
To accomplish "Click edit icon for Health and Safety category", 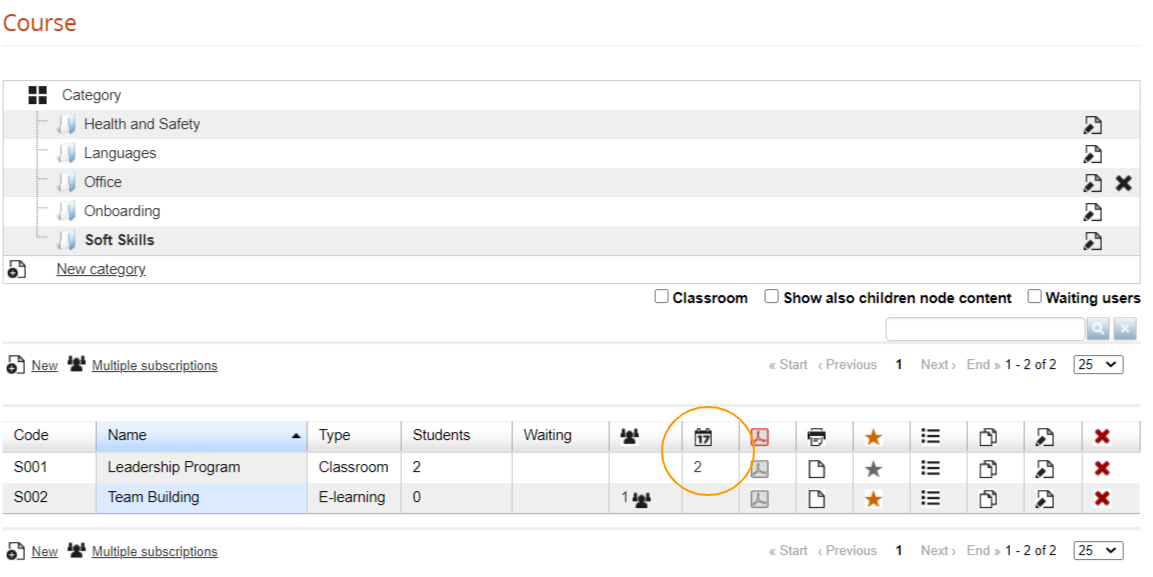I will pos(1093,125).
